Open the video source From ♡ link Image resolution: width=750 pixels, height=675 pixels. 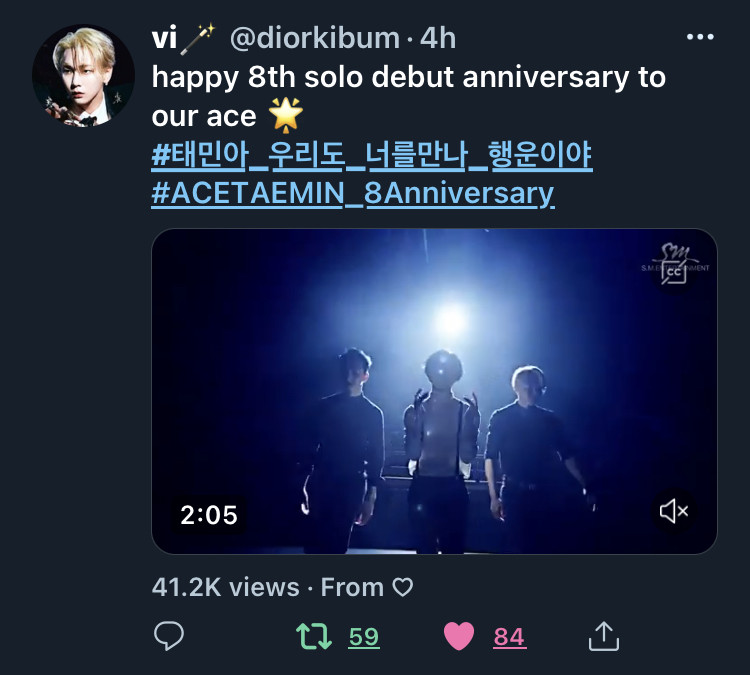[x=366, y=587]
